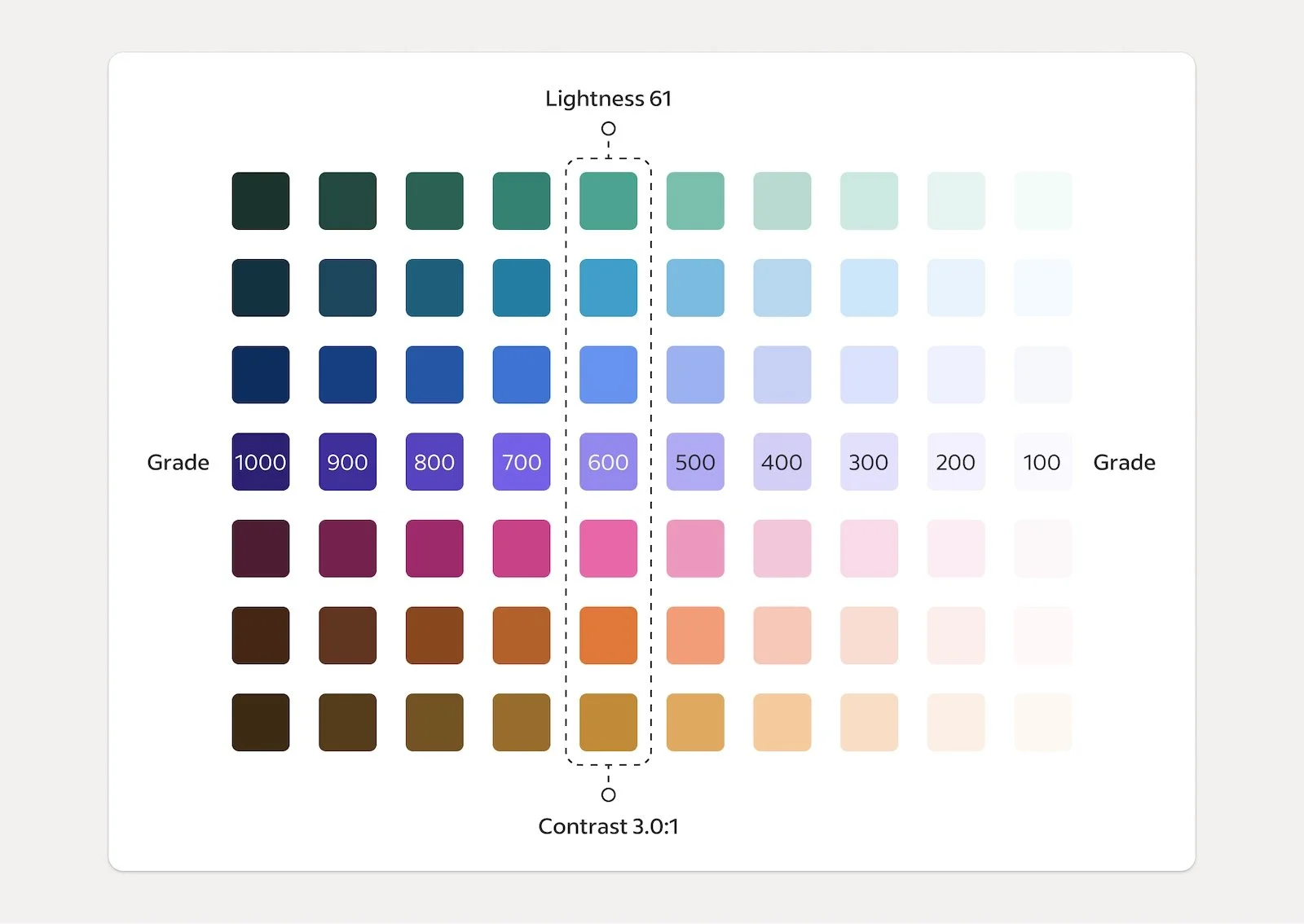Pick the sky blue swatch in the 600 column
This screenshot has height=924, width=1304.
pos(609,288)
